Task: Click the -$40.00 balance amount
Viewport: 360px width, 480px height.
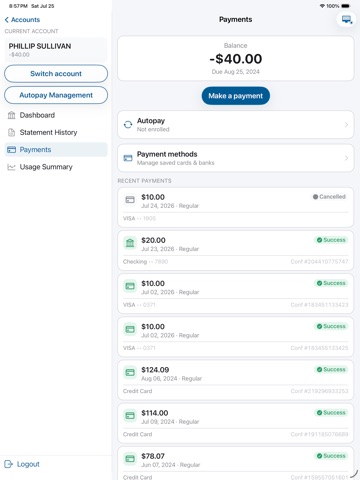Action: 236,59
